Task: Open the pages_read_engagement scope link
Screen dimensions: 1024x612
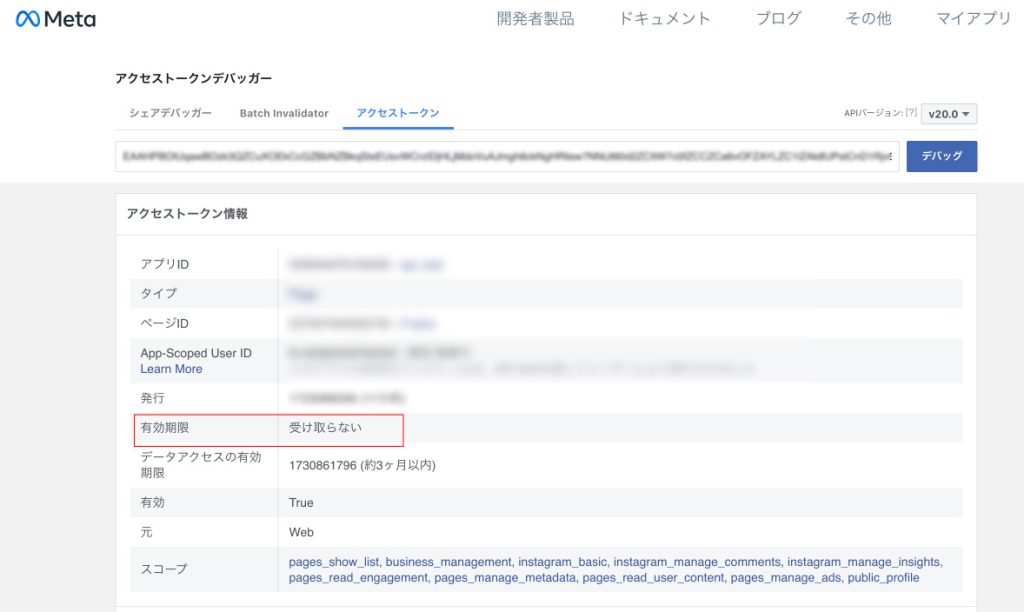Action: click(358, 578)
